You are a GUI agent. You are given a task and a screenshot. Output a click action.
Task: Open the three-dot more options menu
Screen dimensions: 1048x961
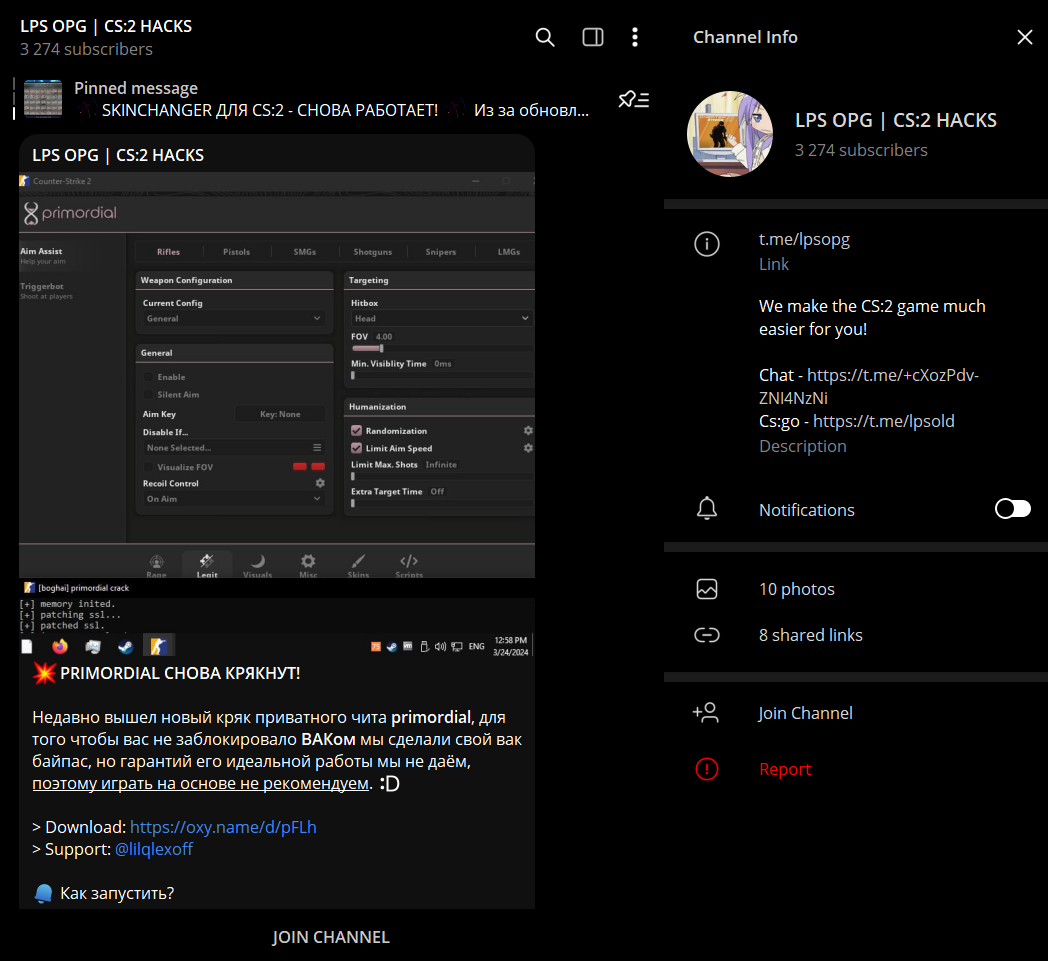635,37
